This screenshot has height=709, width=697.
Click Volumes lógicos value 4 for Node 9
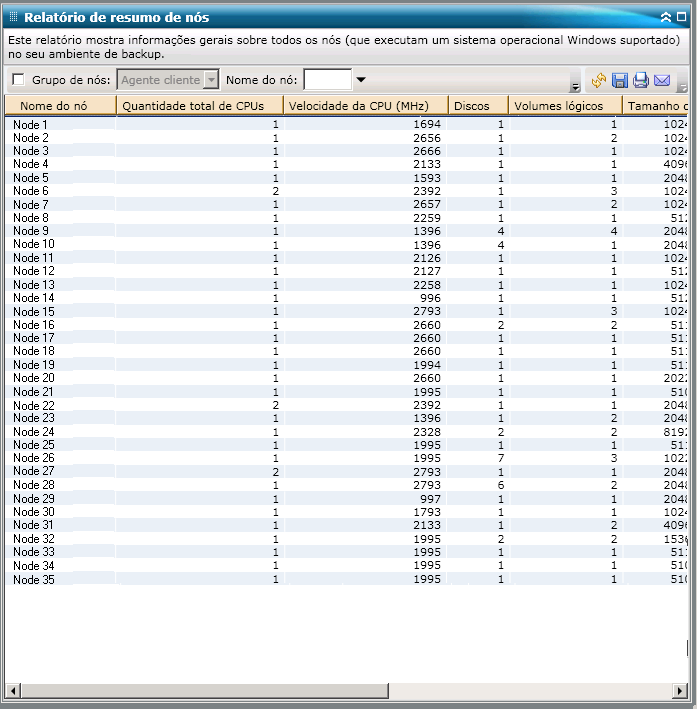[x=614, y=231]
